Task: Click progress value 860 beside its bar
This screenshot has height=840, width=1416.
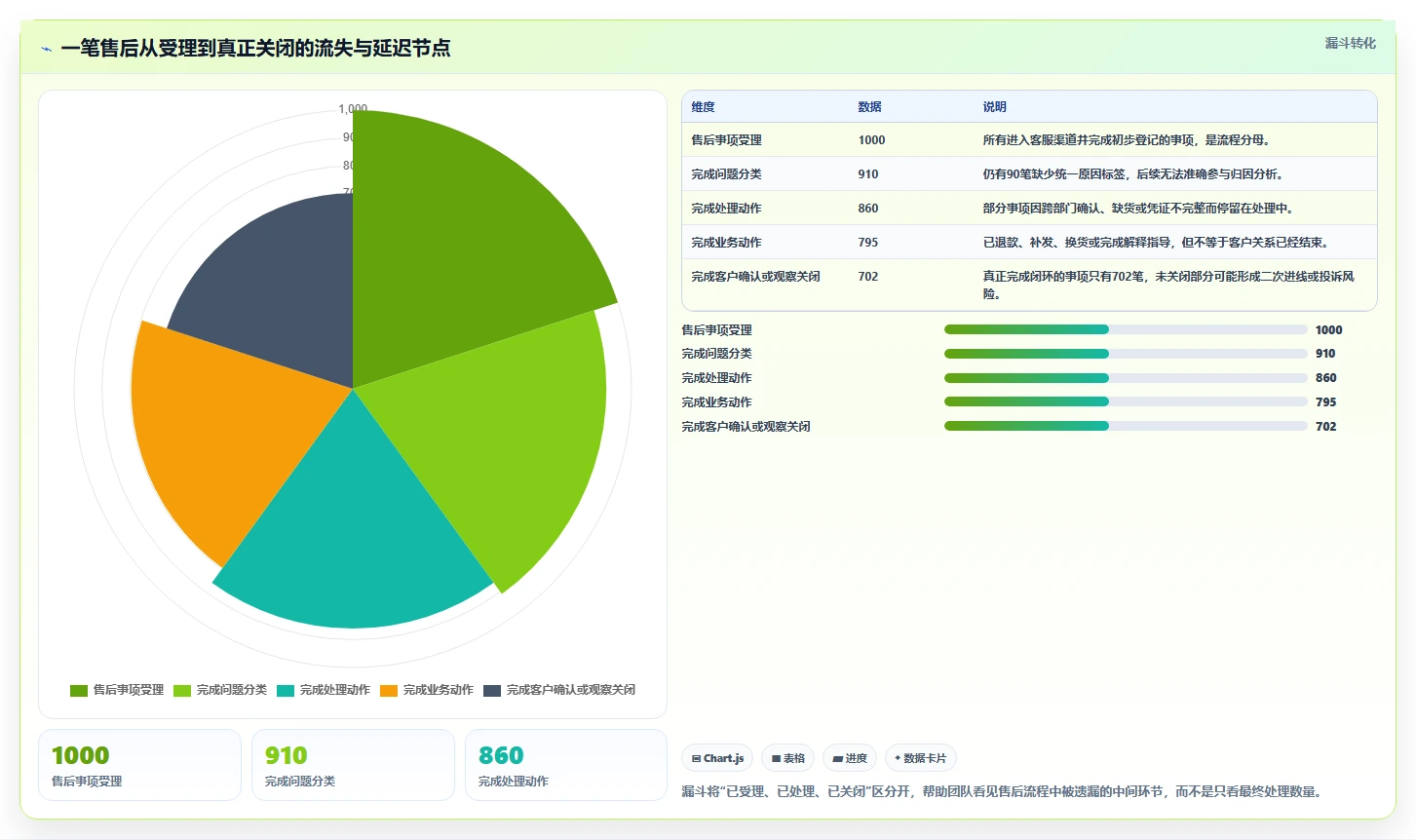Action: click(1325, 378)
